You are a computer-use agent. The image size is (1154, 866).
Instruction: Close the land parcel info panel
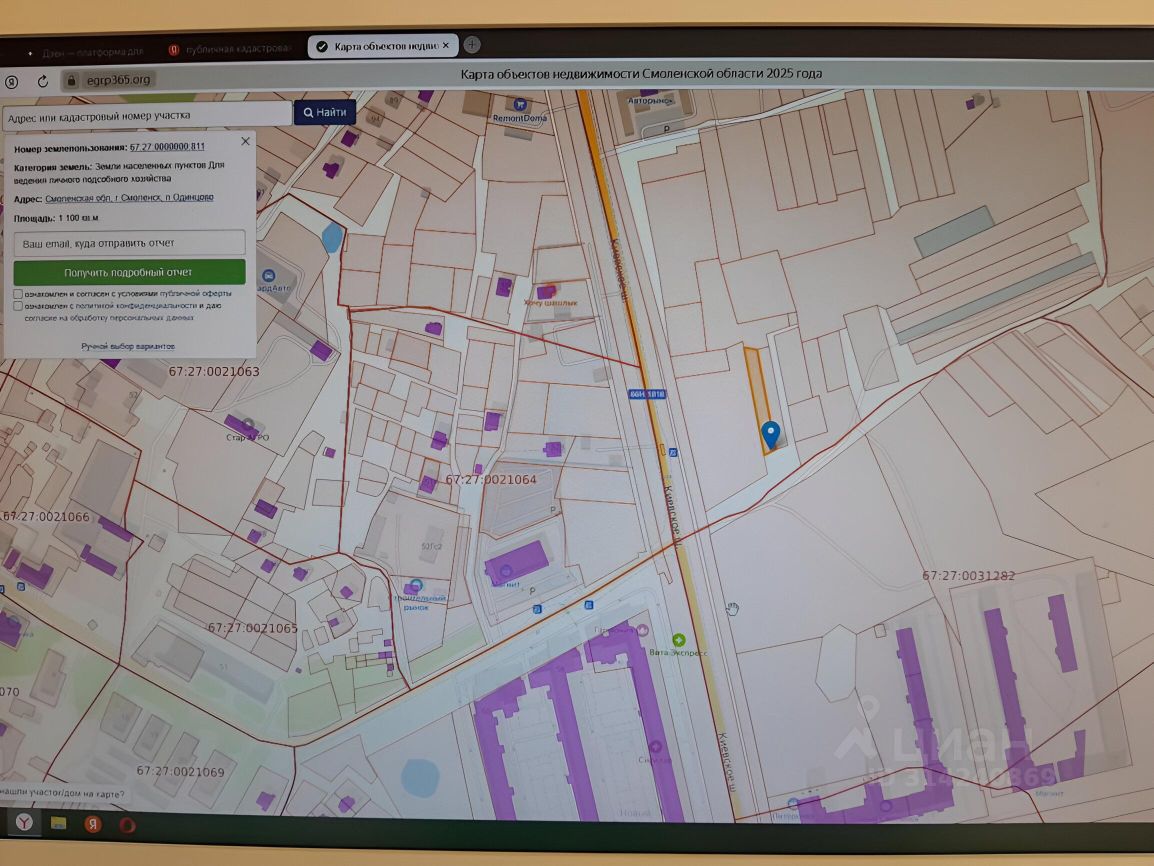coord(246,141)
